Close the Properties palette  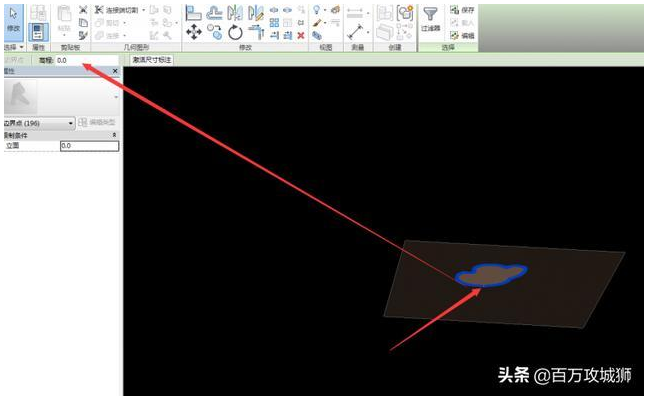coord(115,71)
